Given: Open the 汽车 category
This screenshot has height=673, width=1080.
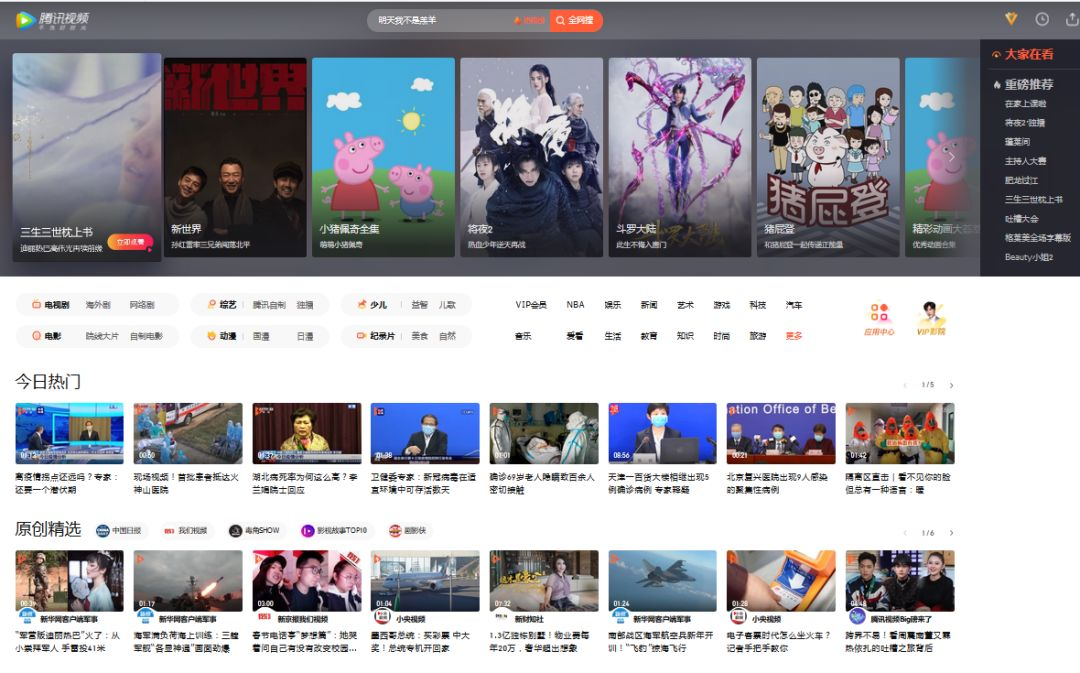Looking at the screenshot, I should pyautogui.click(x=793, y=304).
